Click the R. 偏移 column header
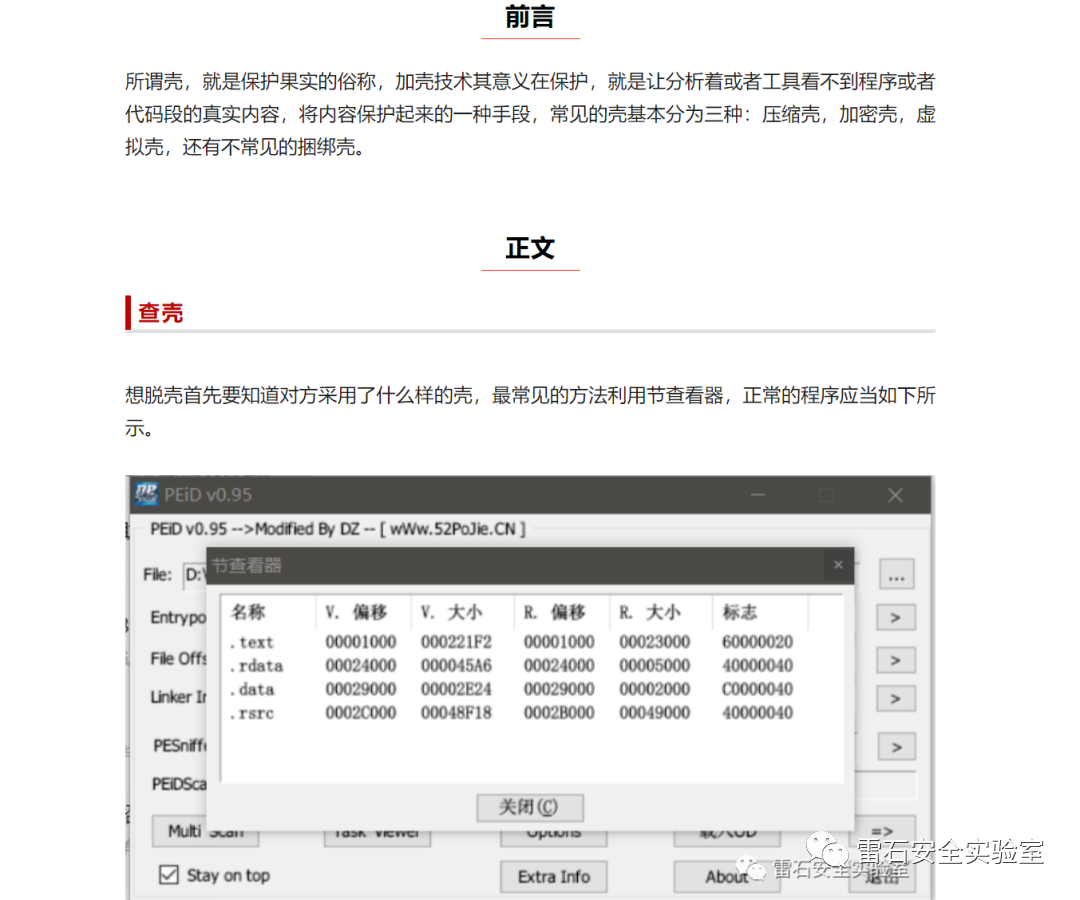The width and height of the screenshot is (1080, 900). pos(561,612)
